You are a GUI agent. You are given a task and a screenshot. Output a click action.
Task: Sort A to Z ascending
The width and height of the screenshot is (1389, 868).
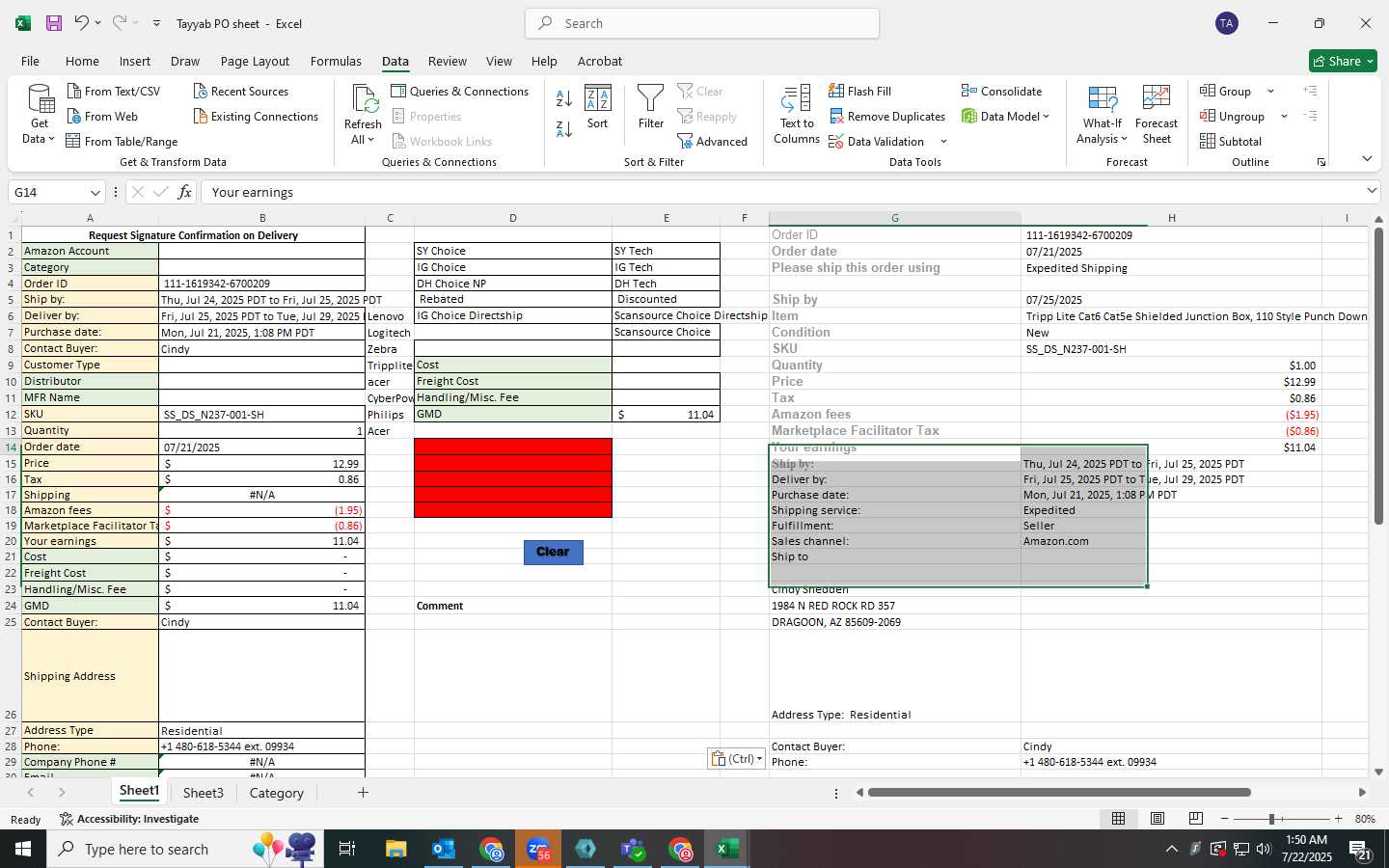(564, 97)
